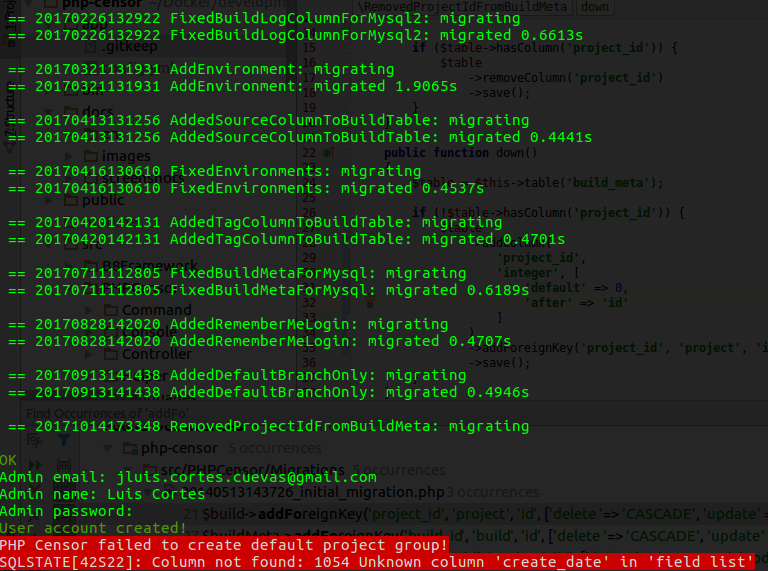Select the .gitkeep file in project tree
Viewport: 768px width, 571px height.
pos(121,47)
